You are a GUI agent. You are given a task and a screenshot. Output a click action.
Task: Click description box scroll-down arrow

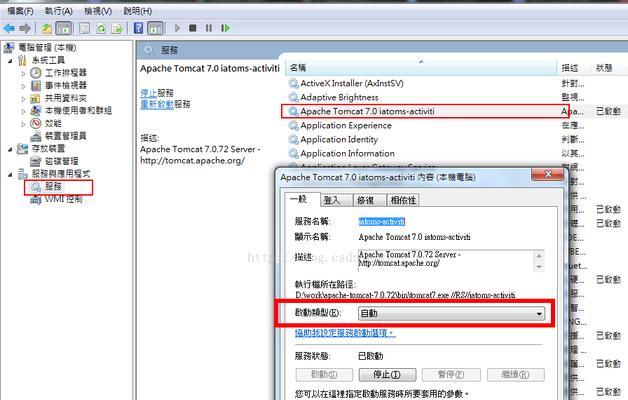(539, 267)
